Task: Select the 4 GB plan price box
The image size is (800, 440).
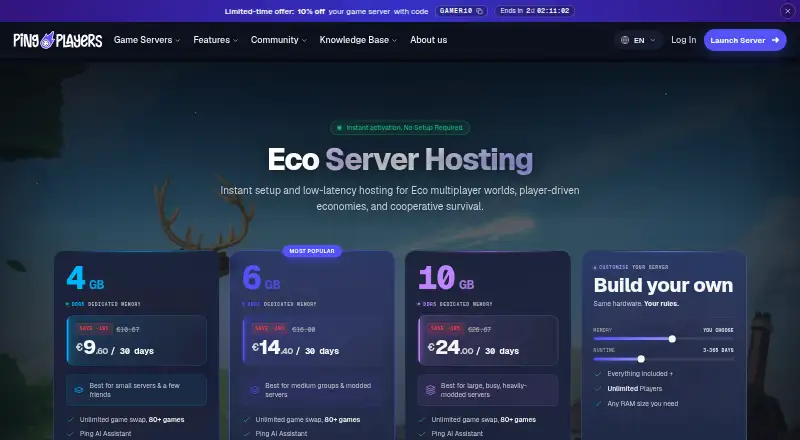Action: (x=136, y=340)
